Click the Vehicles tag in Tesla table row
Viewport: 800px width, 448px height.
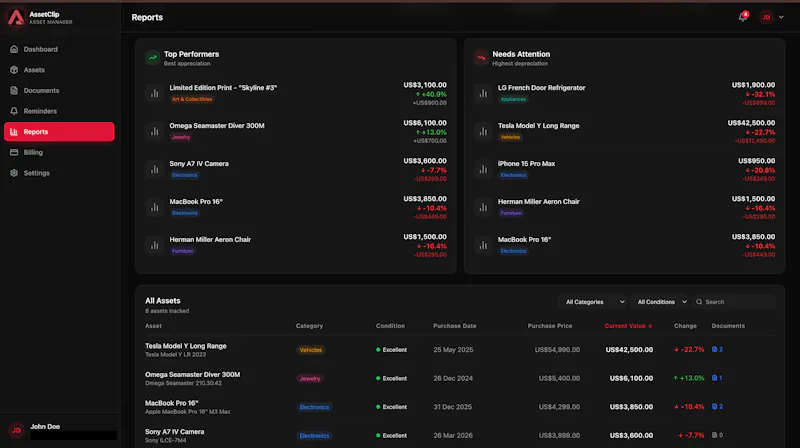[311, 350]
